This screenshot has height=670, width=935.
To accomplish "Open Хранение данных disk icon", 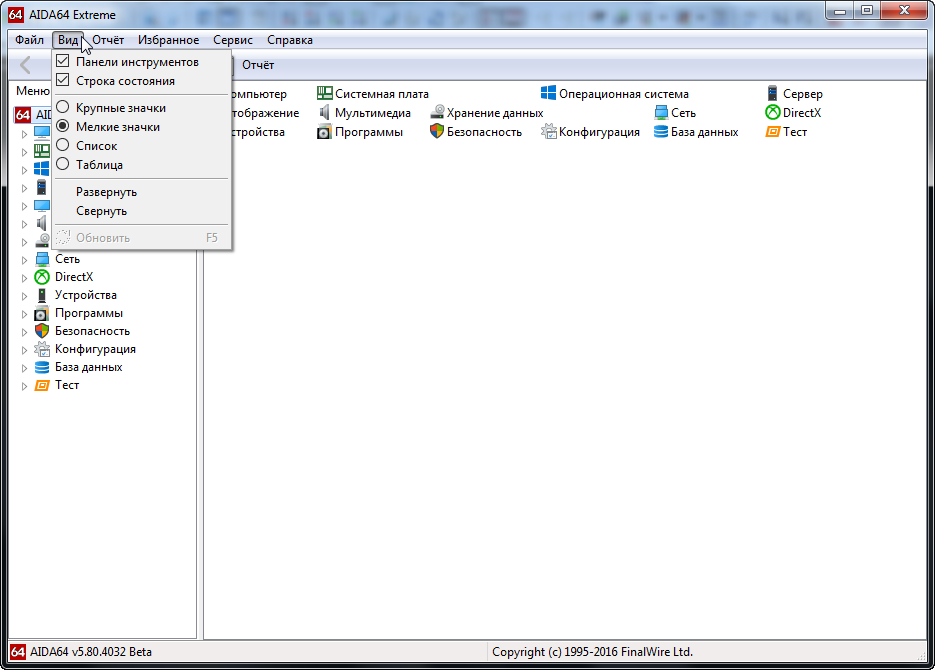I will [x=437, y=112].
